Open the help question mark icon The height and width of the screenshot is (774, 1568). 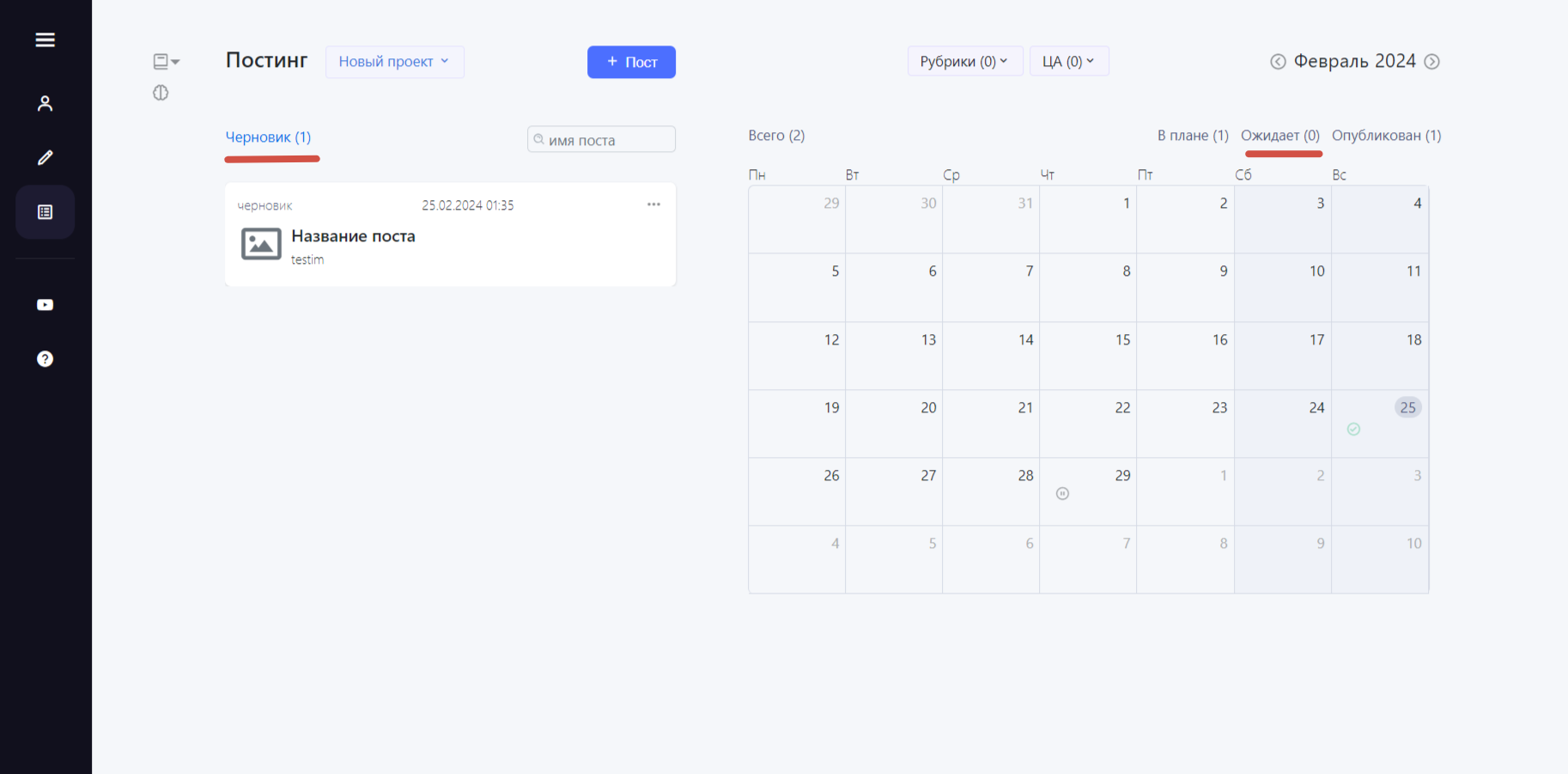tap(45, 359)
